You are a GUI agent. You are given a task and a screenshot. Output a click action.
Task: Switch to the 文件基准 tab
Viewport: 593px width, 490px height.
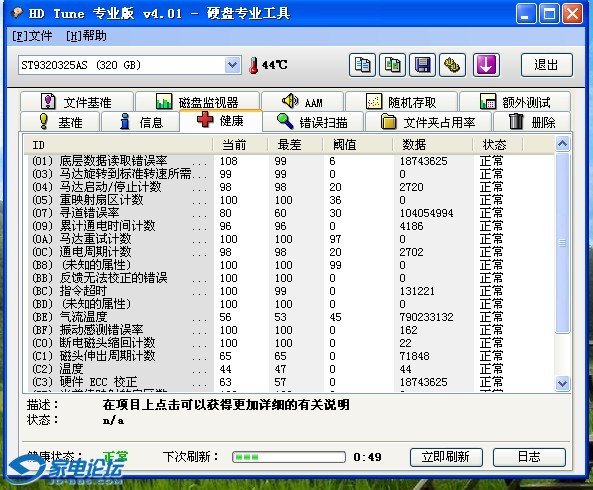[x=77, y=102]
